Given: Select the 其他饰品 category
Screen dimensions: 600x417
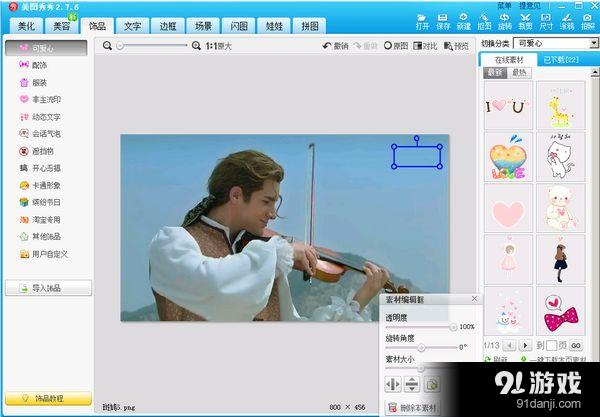Looking at the screenshot, I should point(40,236).
